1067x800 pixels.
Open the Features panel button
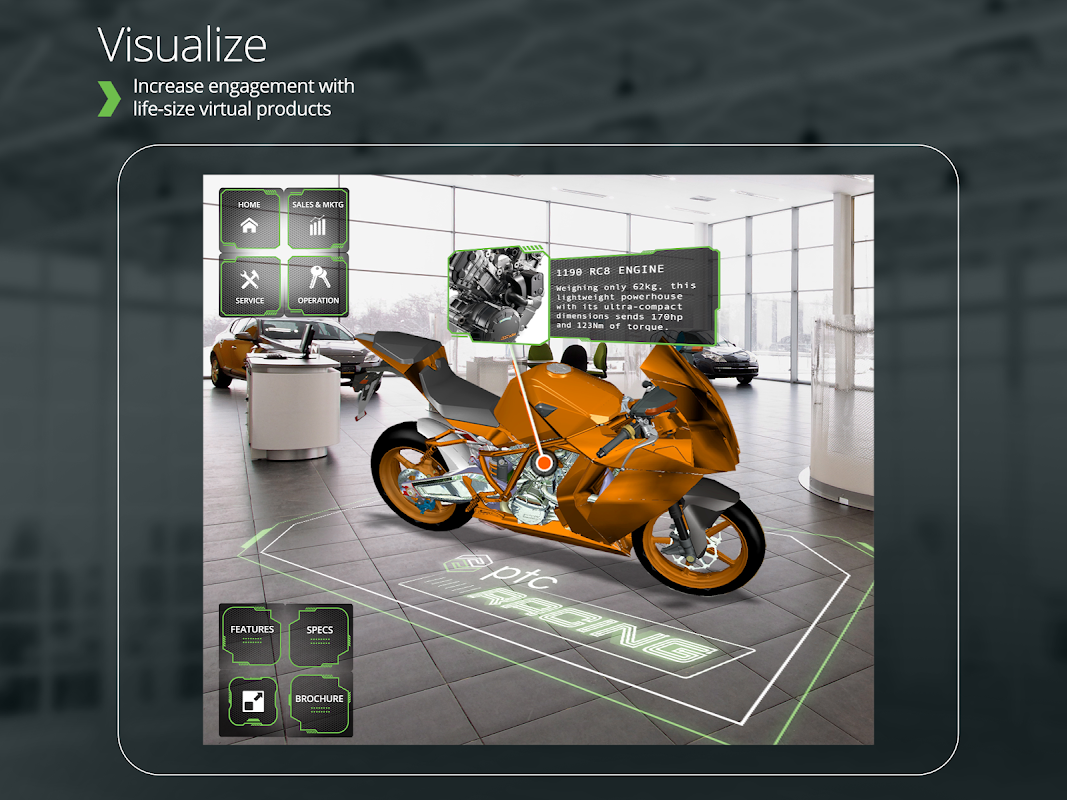pos(252,635)
